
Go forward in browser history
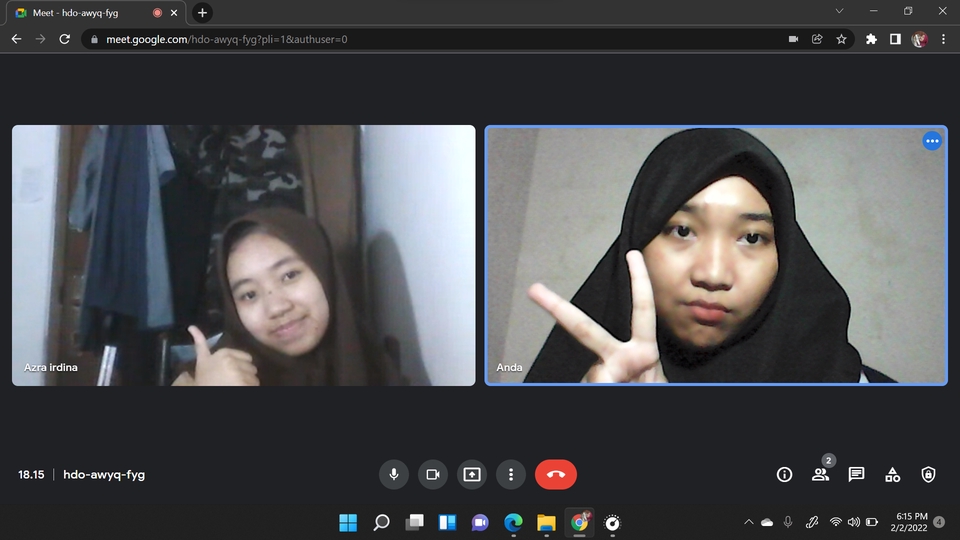pyautogui.click(x=40, y=39)
